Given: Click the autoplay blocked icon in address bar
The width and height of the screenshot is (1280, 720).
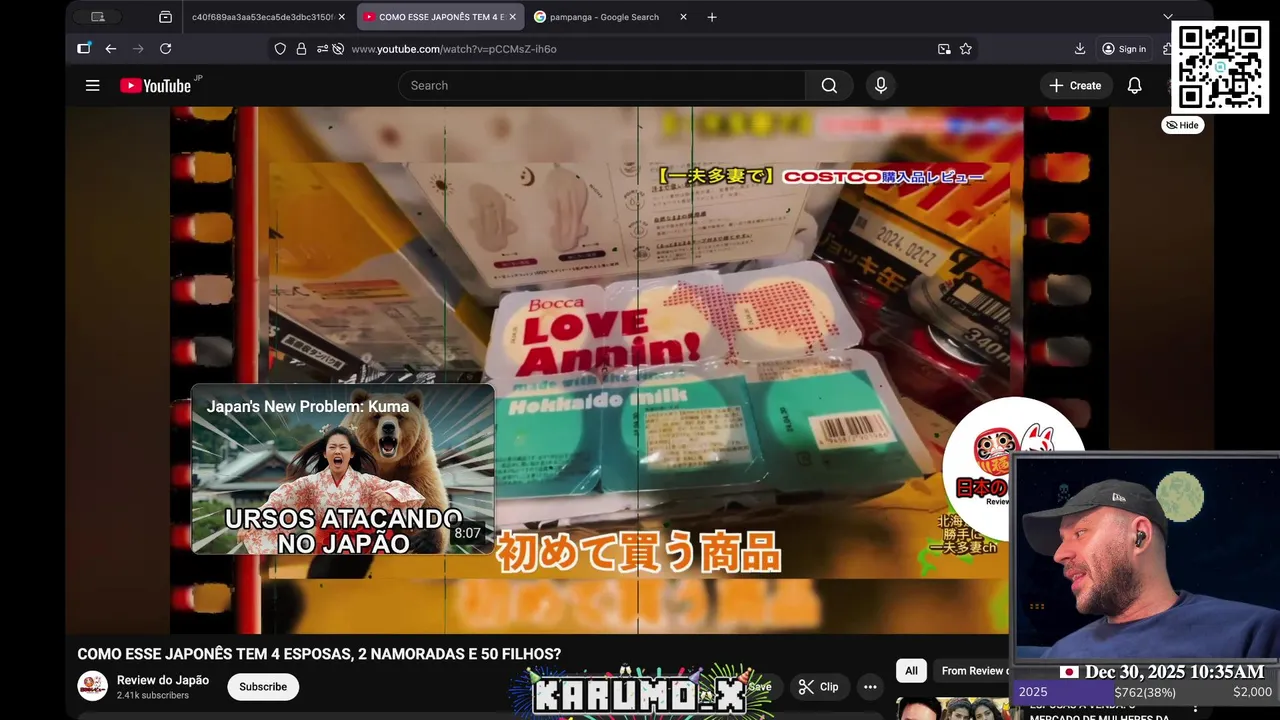Looking at the screenshot, I should pos(338,49).
